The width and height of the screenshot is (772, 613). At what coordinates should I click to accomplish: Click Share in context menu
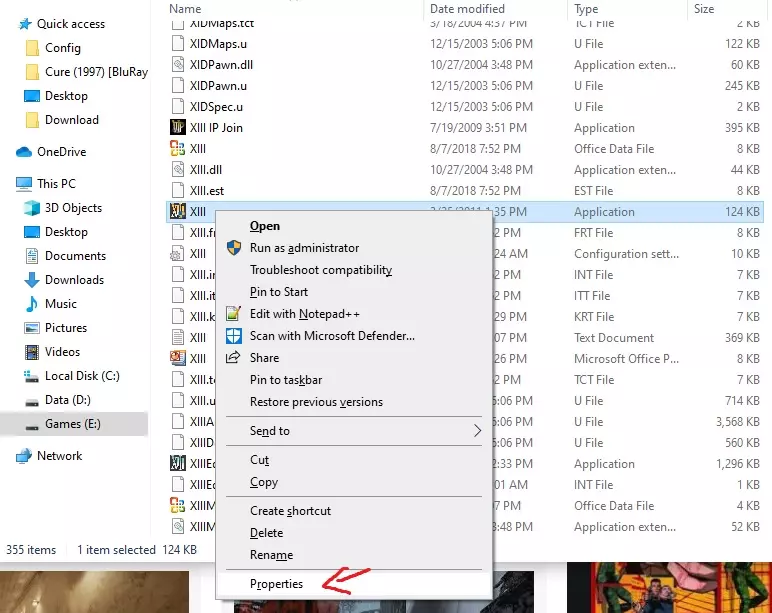pyautogui.click(x=264, y=358)
